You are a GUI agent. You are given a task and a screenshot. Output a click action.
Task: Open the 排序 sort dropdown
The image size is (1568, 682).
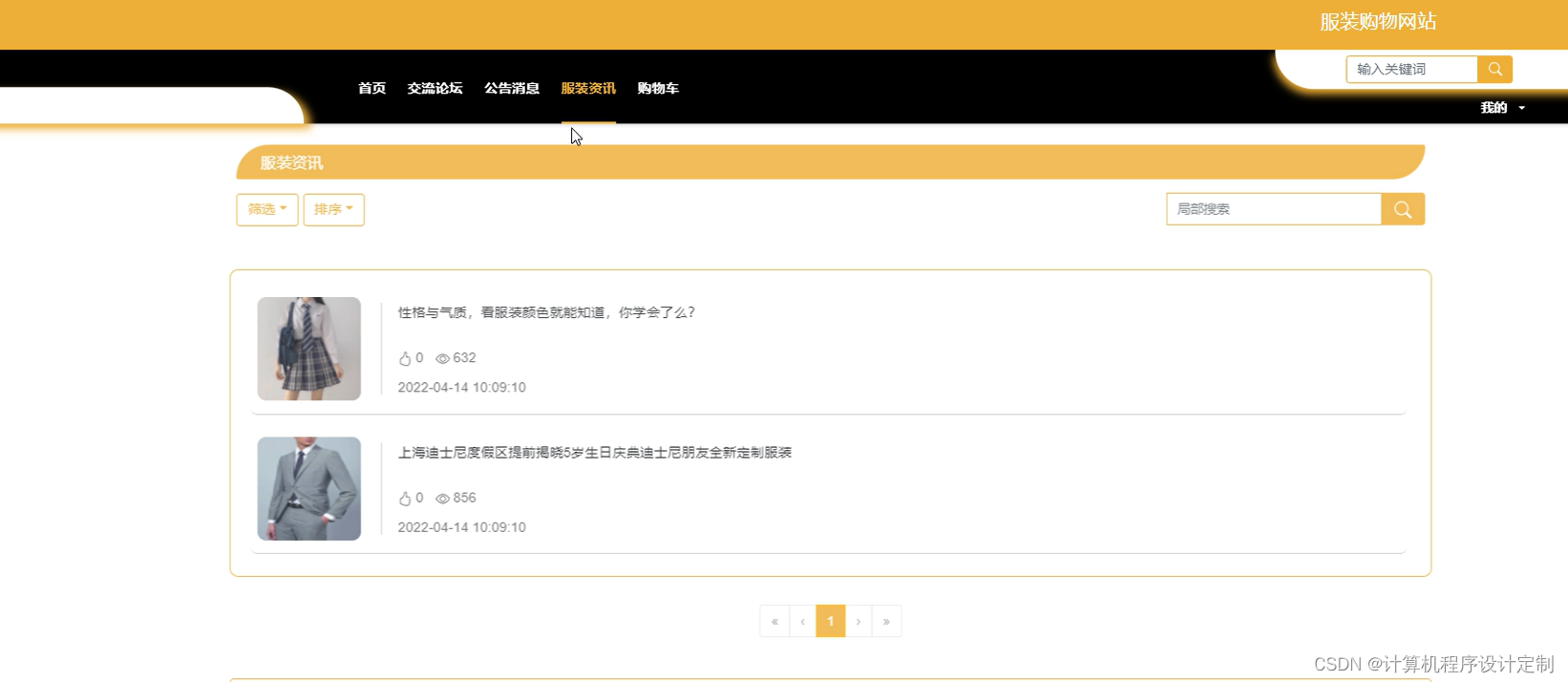click(x=333, y=209)
